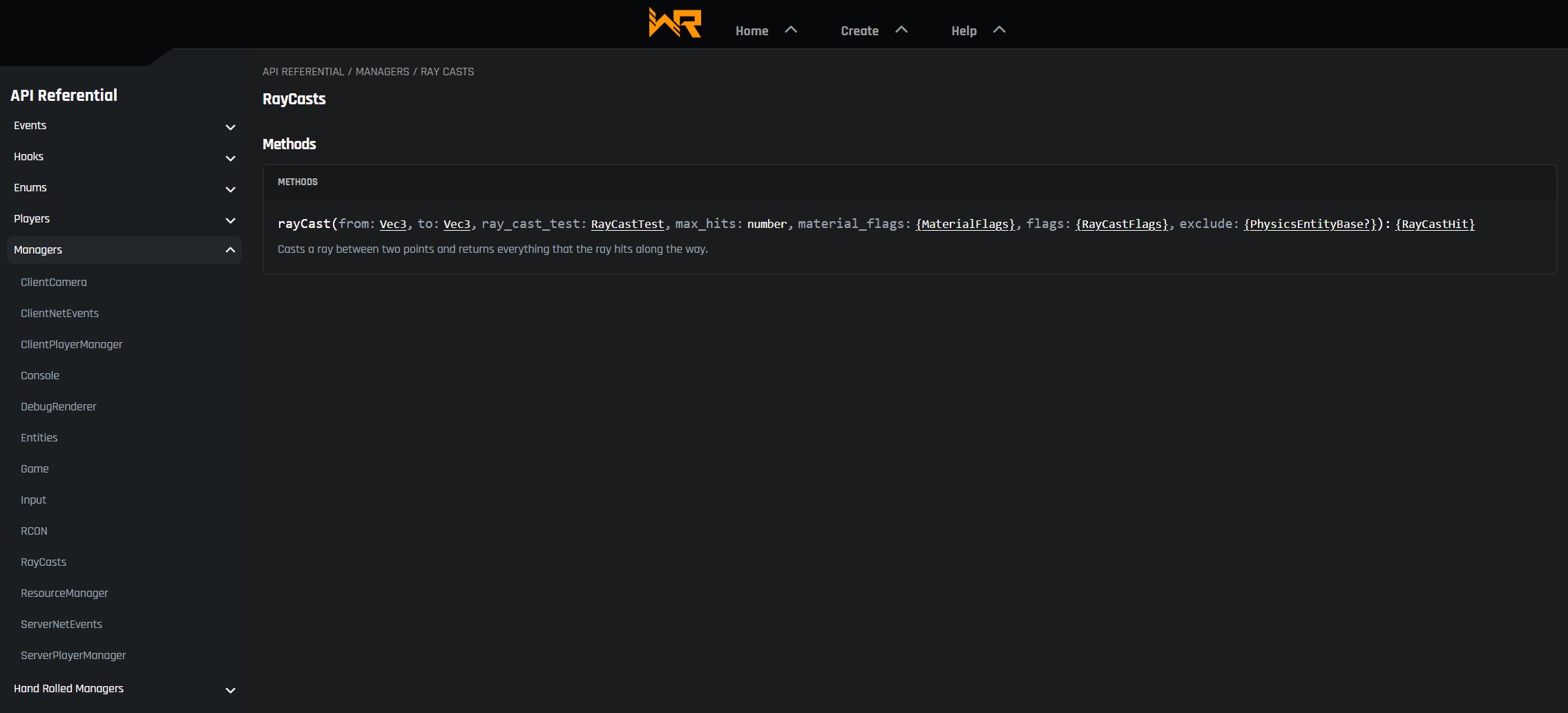Open the ClientCamera manager page
The image size is (1568, 713).
coord(54,283)
